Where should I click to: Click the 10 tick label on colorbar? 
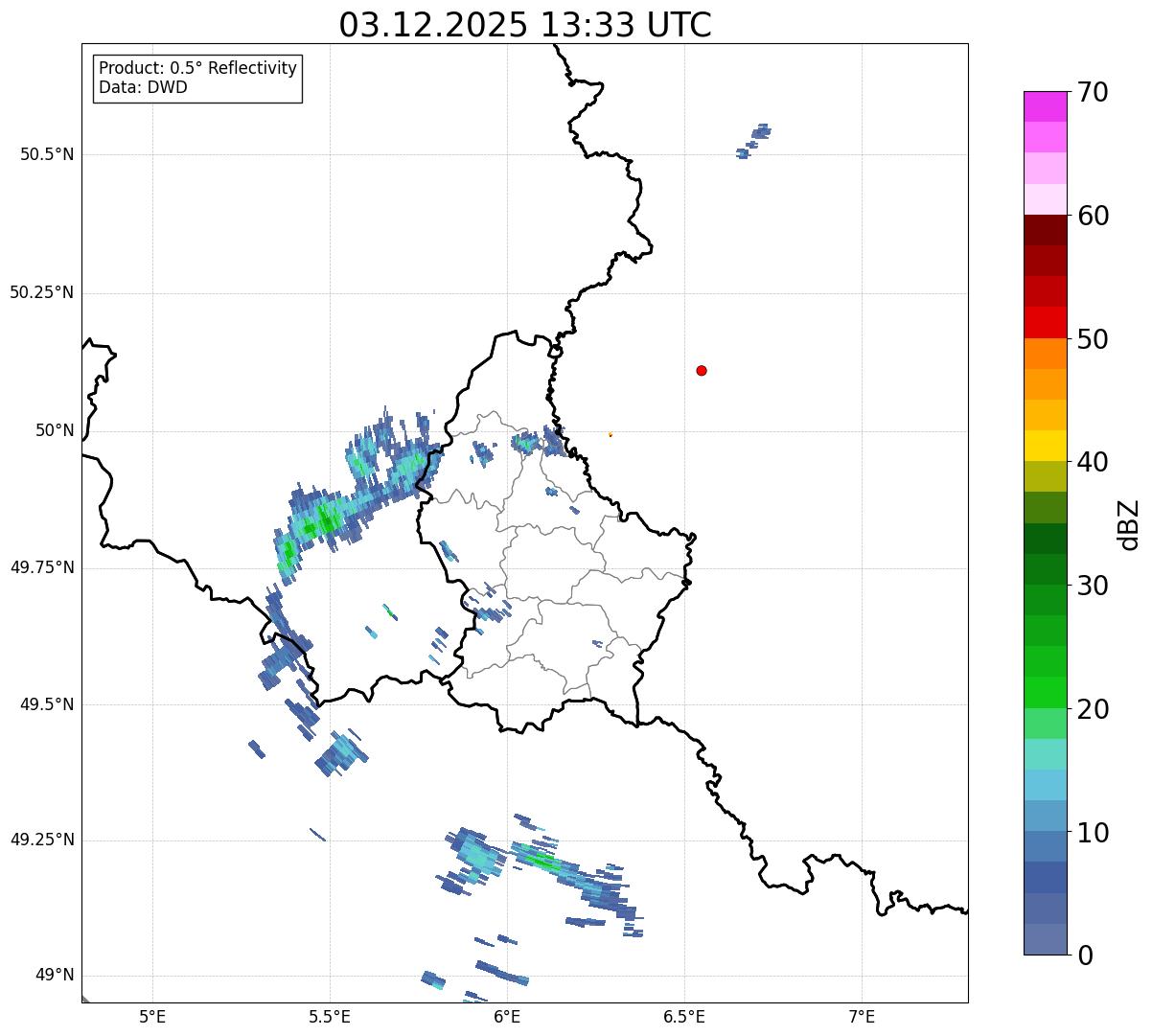click(1093, 833)
